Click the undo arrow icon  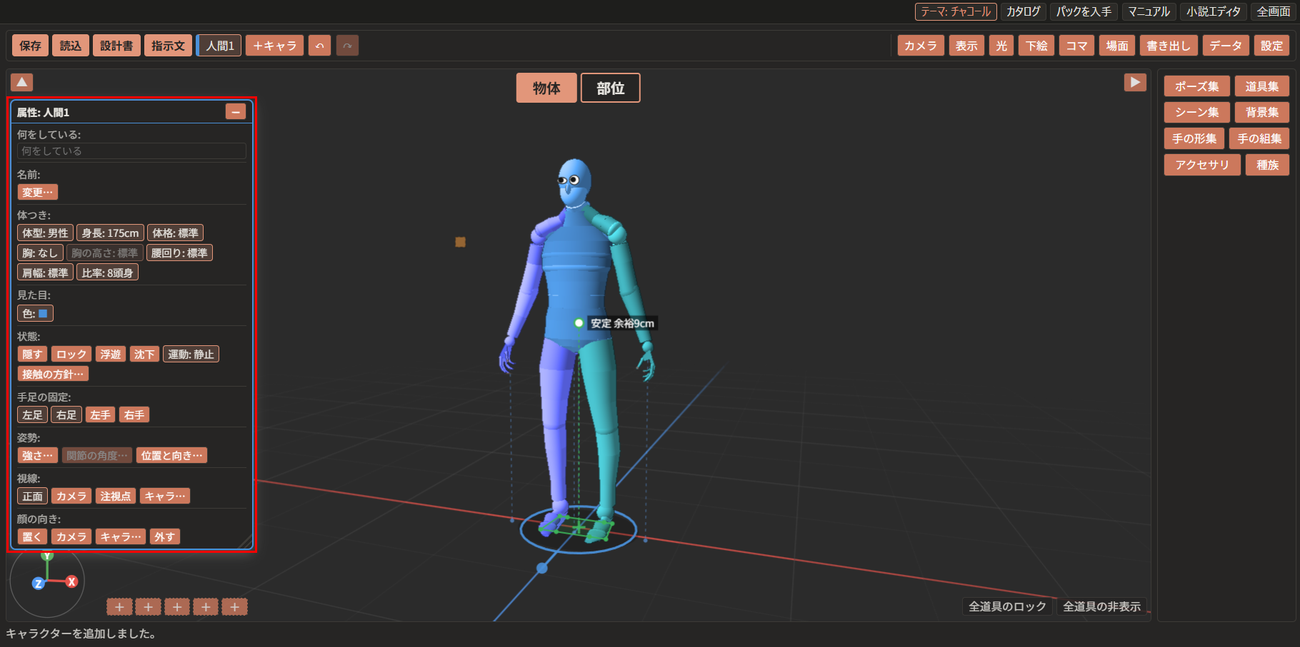[319, 45]
